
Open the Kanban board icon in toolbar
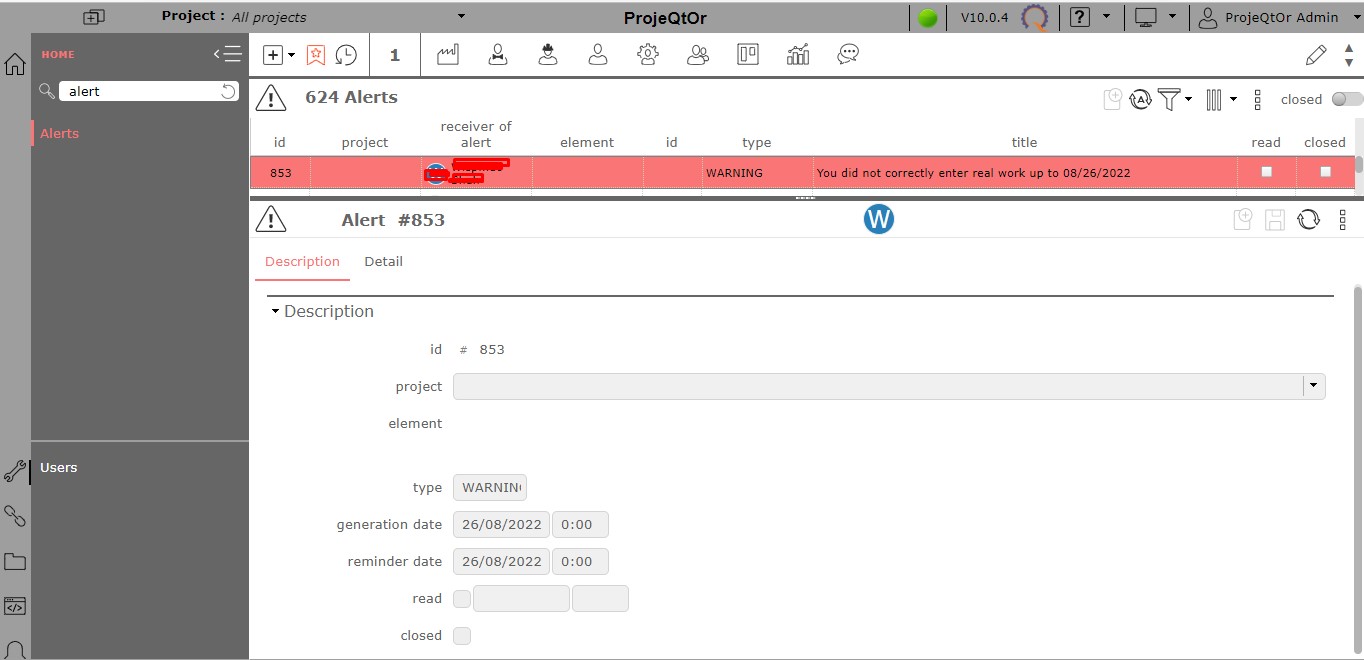coord(748,55)
